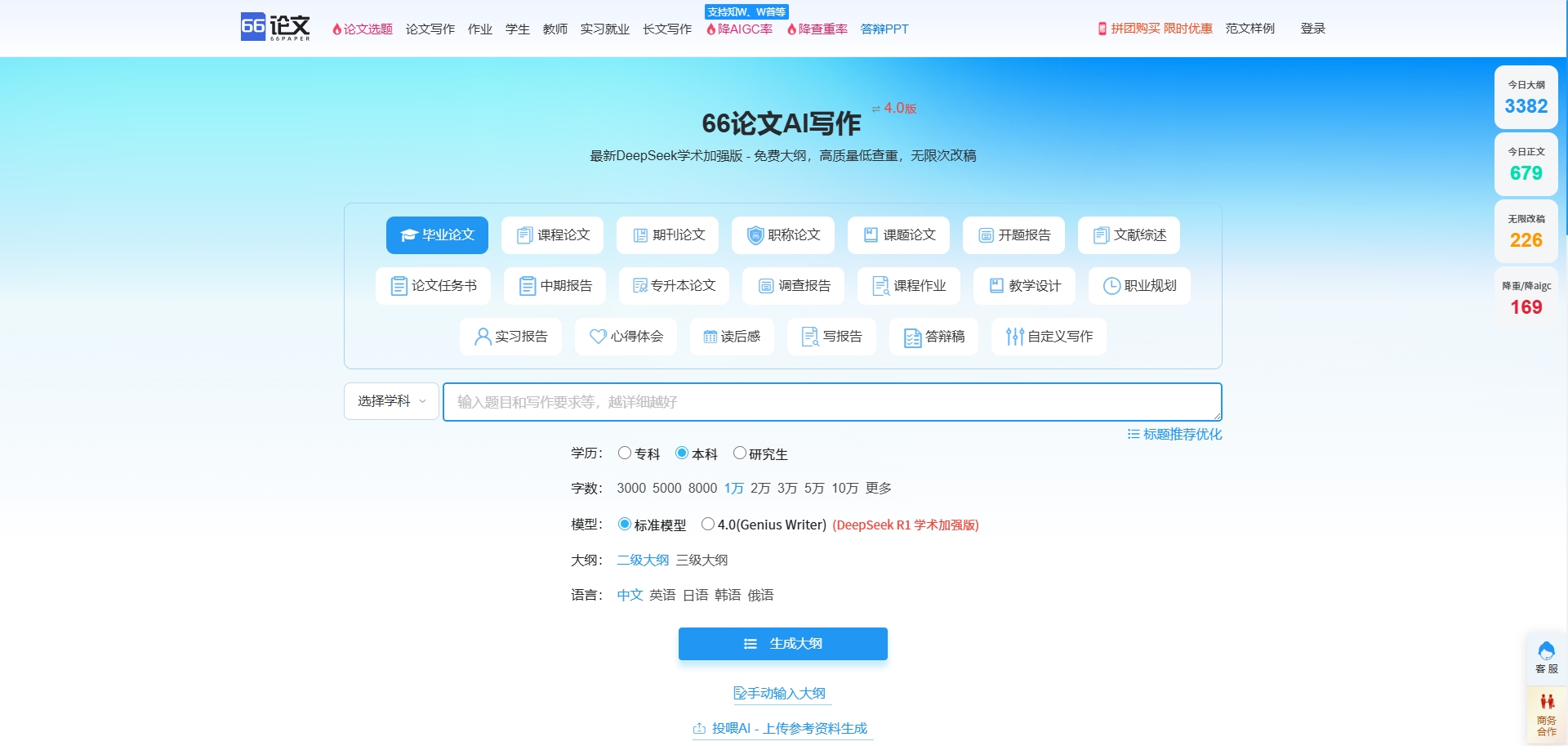Screen dimensions: 1568x746
Task: Expand the 选择学科 subject dropdown
Action: click(391, 401)
